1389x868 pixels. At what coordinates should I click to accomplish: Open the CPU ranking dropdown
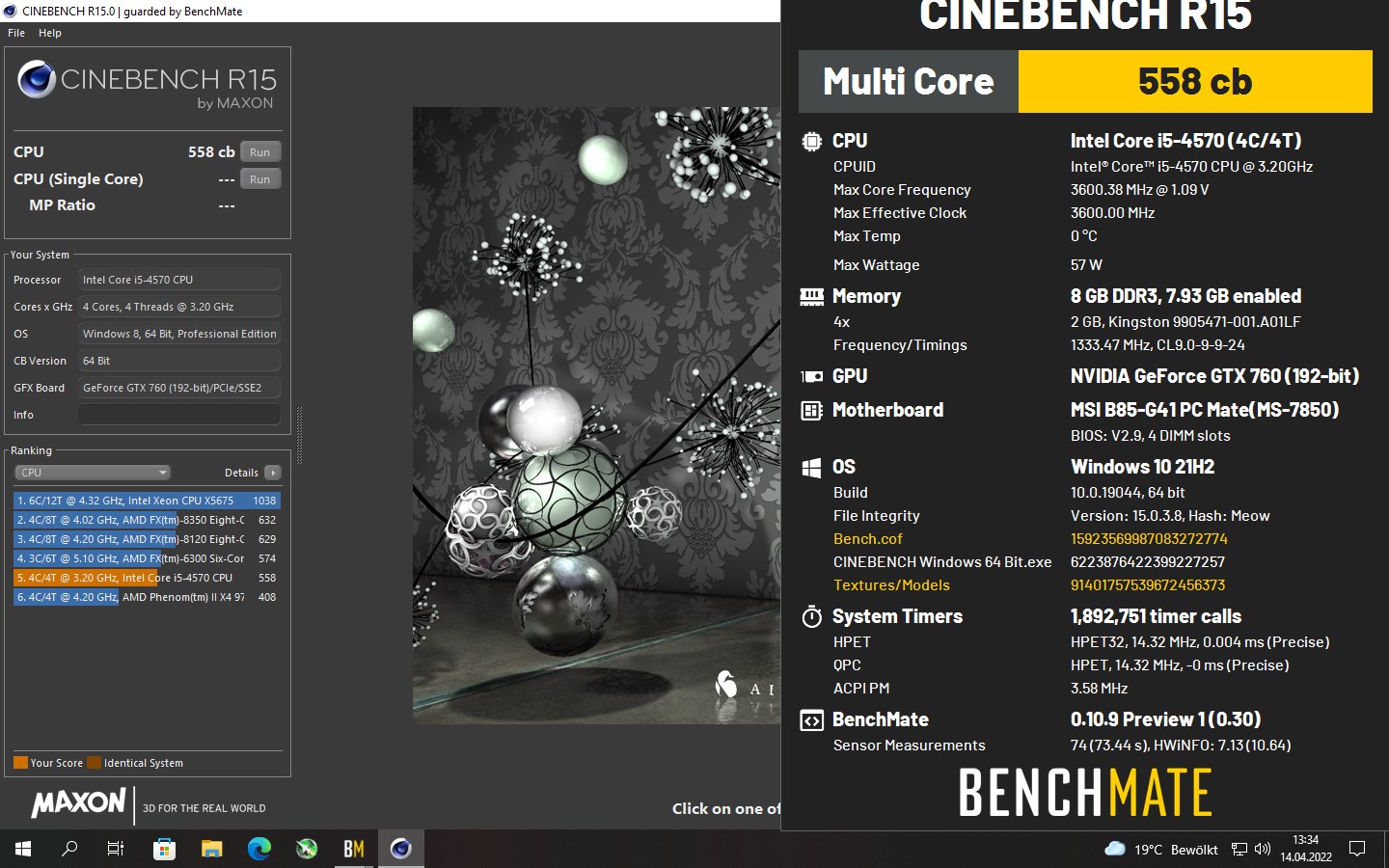click(93, 473)
